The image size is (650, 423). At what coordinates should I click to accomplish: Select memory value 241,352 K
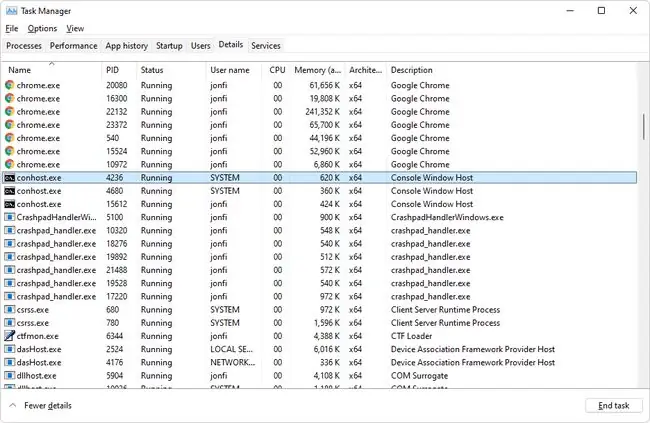(323, 112)
